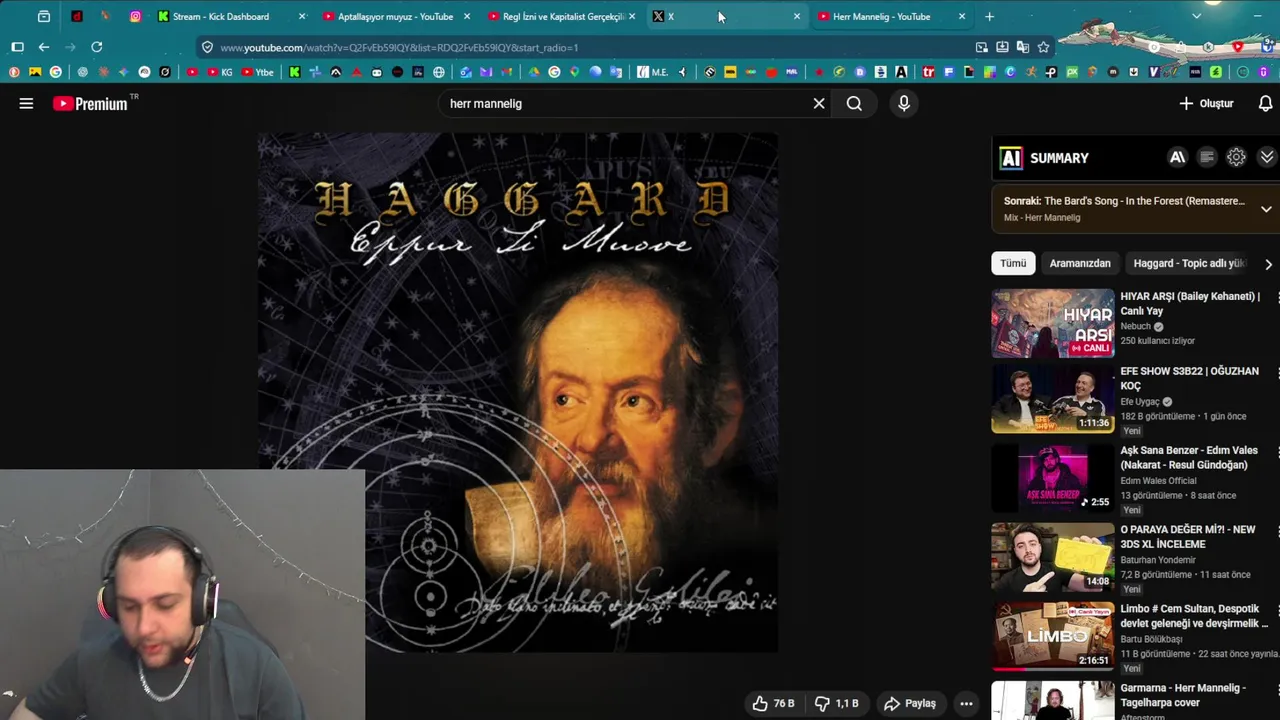Image resolution: width=1280 pixels, height=720 pixels.
Task: Open Garmarna - Herr Mannelig video title
Action: [x=1183, y=695]
